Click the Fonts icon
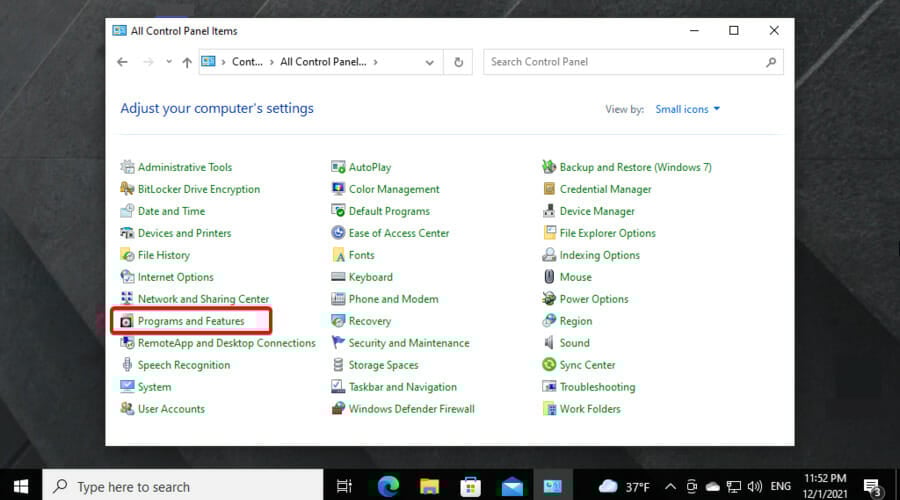900x500 pixels. pyautogui.click(x=338, y=255)
